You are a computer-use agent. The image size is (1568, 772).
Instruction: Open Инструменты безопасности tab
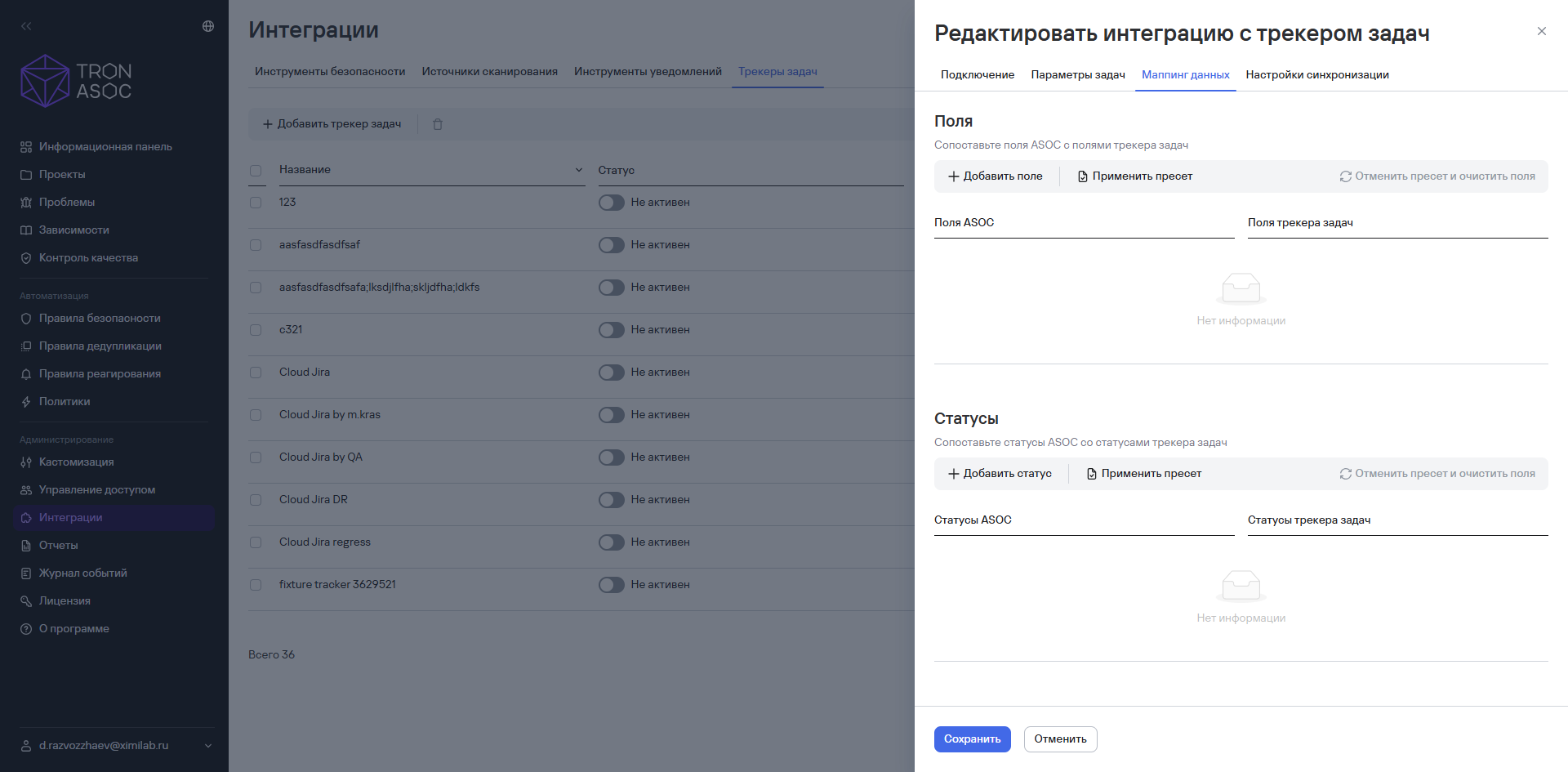coord(330,72)
